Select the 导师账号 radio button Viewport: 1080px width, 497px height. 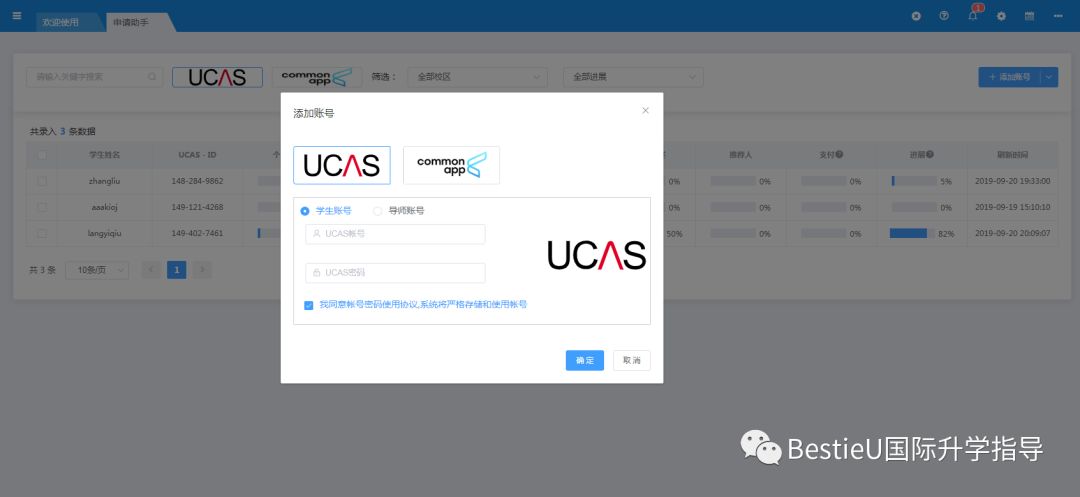tap(377, 211)
